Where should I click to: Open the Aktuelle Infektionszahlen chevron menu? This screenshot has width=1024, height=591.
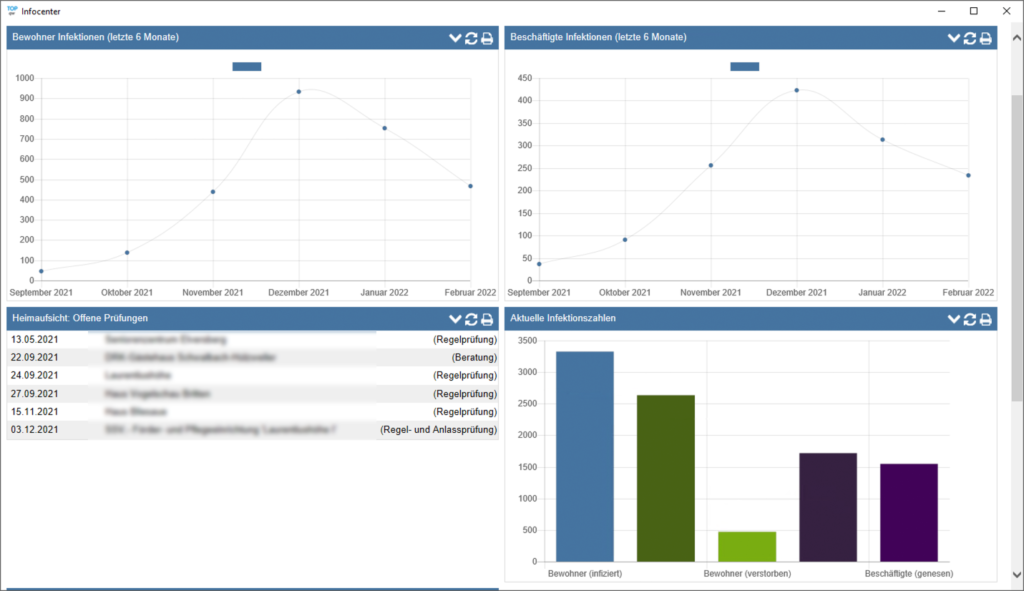[953, 319]
